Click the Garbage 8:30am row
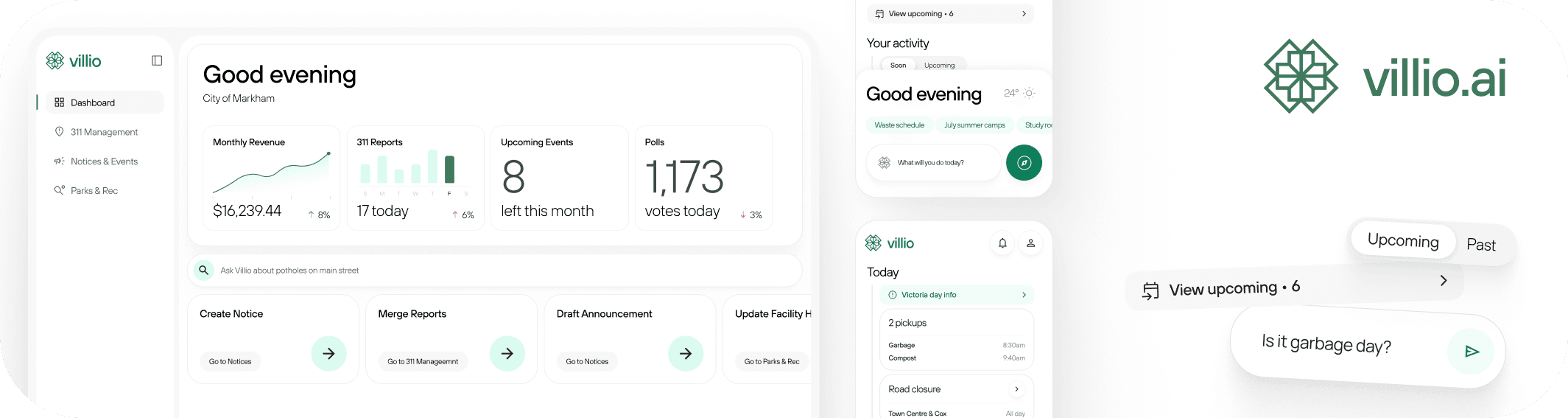Viewport: 1568px width, 418px height. coord(957,345)
